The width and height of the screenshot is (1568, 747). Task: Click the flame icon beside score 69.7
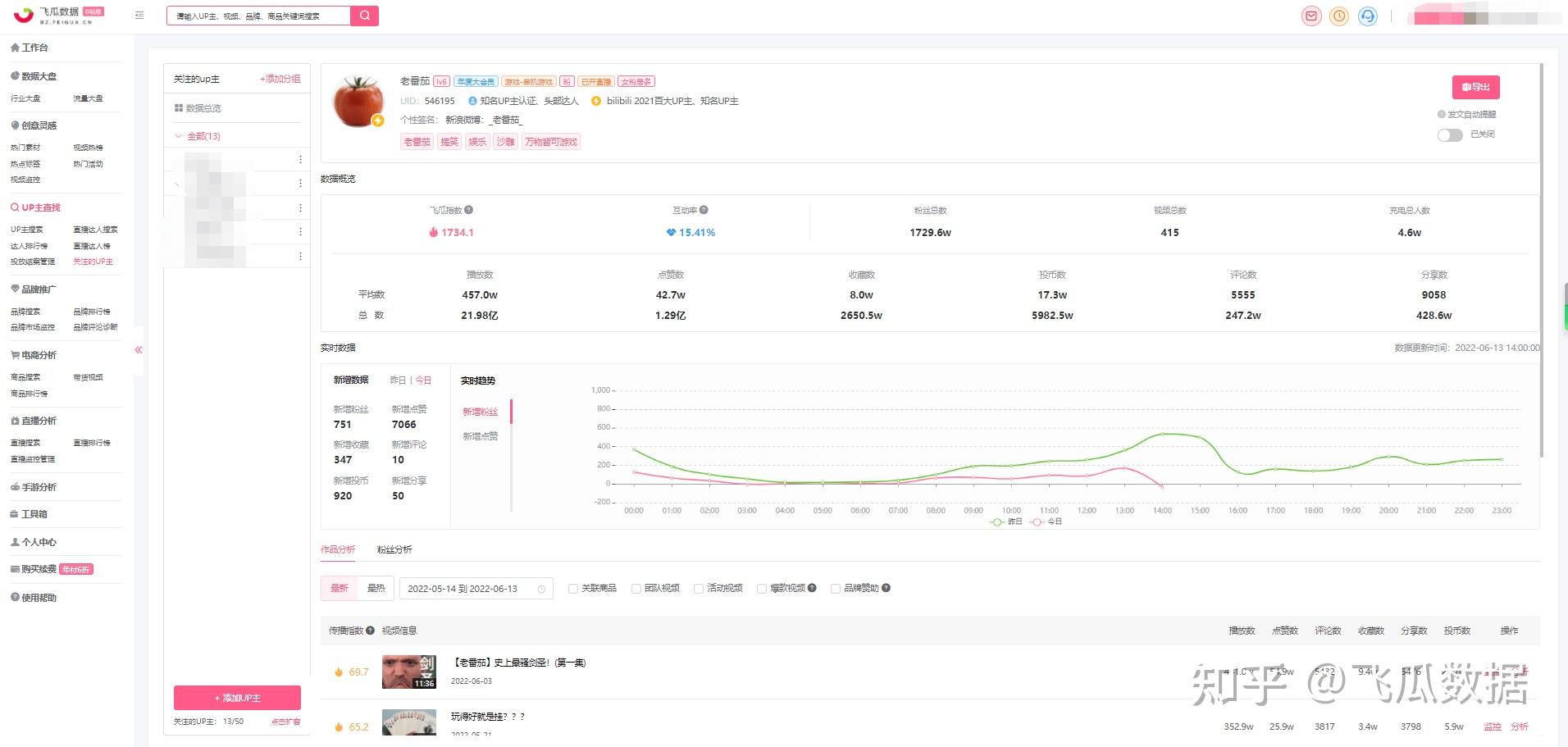click(339, 672)
